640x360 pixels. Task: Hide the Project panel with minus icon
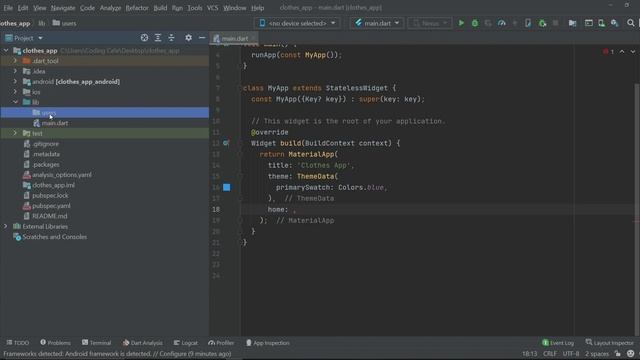pos(202,38)
